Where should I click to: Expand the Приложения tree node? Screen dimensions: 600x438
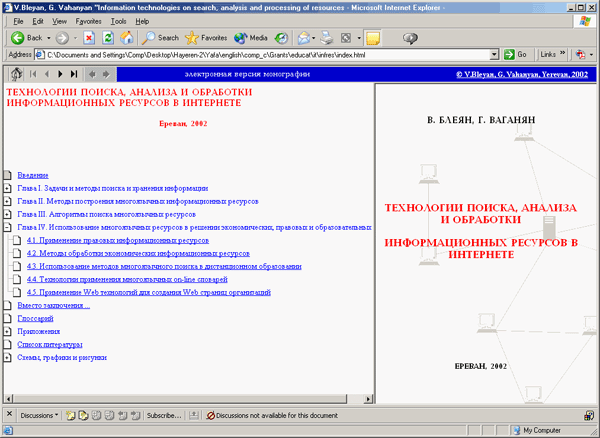tap(7, 331)
